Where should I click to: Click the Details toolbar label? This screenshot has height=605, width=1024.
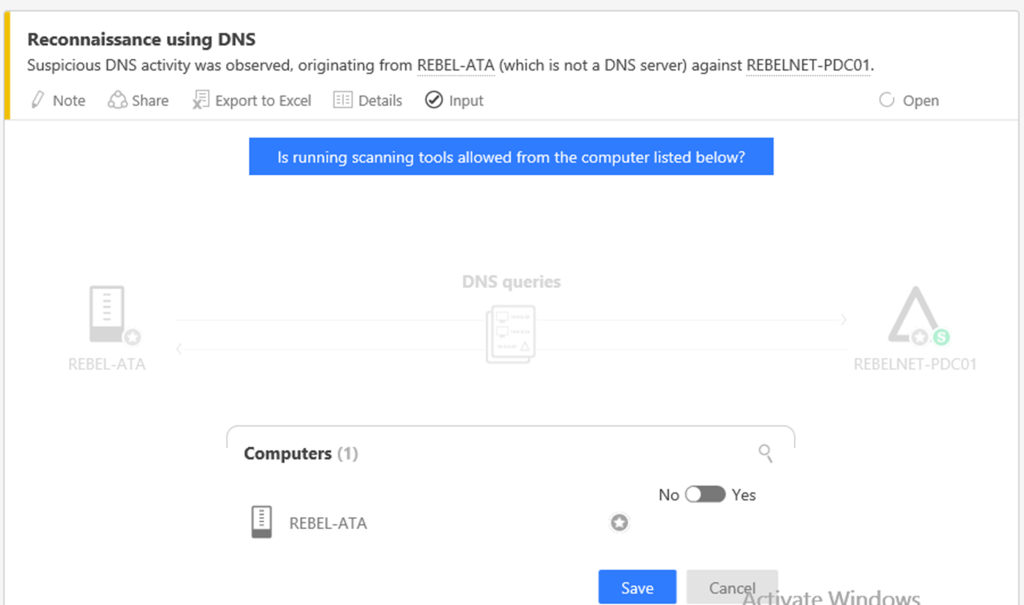(x=380, y=100)
